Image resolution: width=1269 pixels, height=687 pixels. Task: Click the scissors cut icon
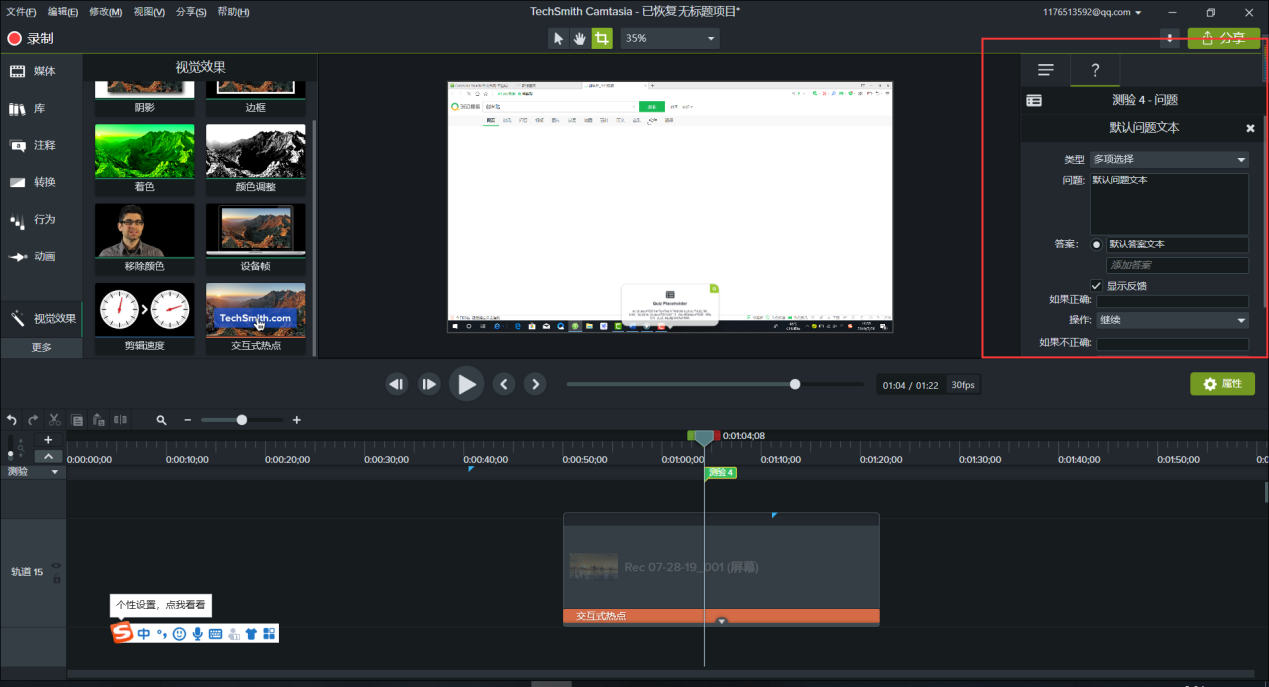click(x=56, y=420)
